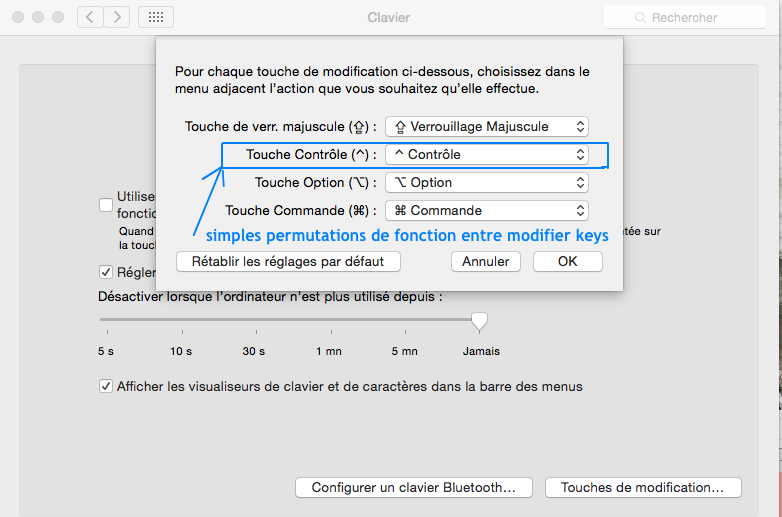Click the Annuler button
782x517 pixels.
tap(486, 261)
